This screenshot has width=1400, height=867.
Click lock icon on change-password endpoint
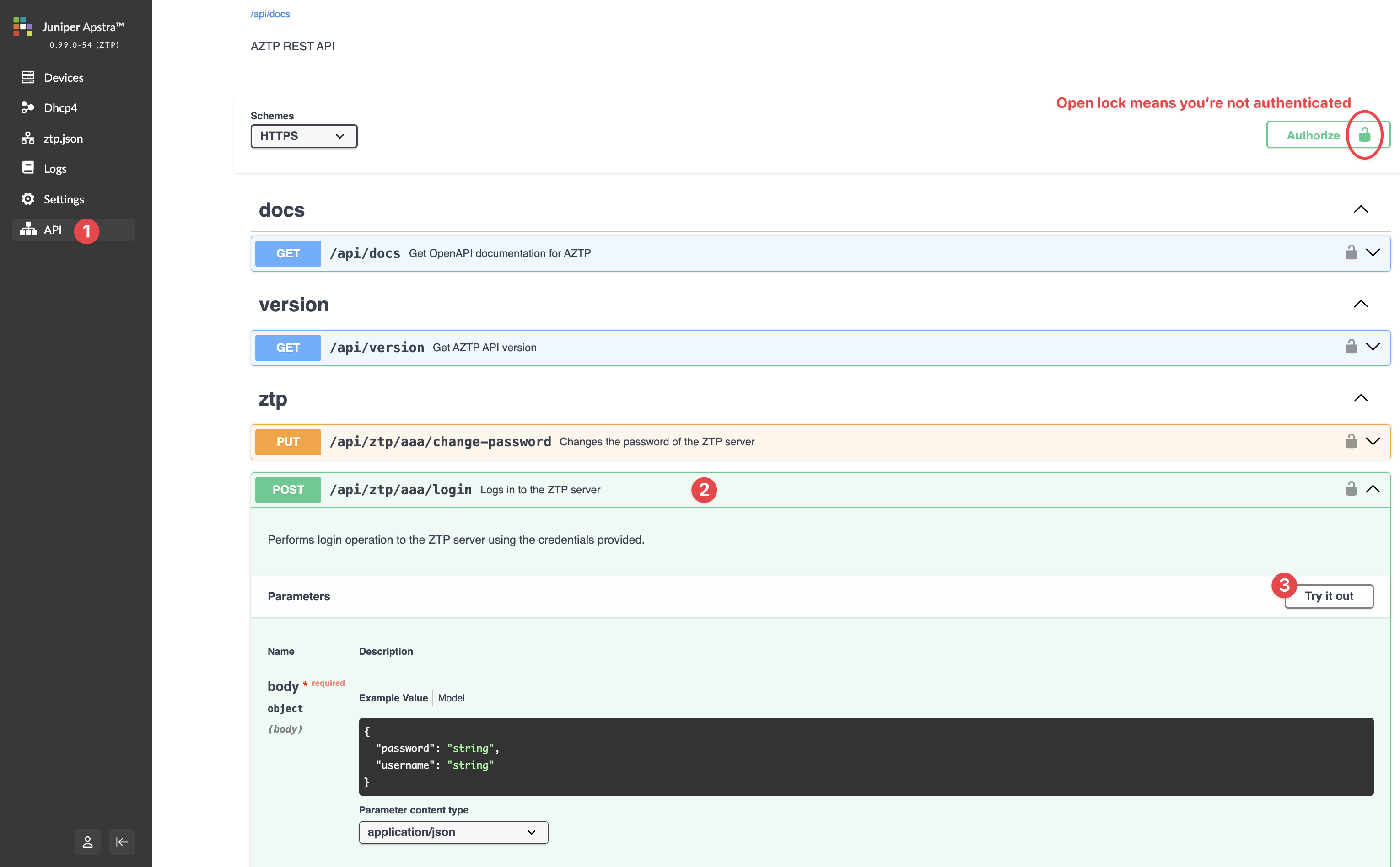pos(1351,441)
